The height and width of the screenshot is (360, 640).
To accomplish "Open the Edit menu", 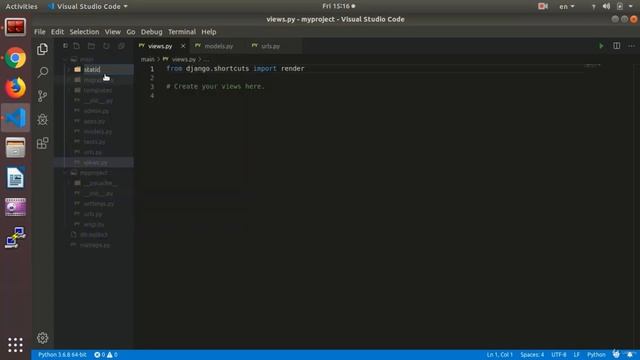I will click(57, 32).
